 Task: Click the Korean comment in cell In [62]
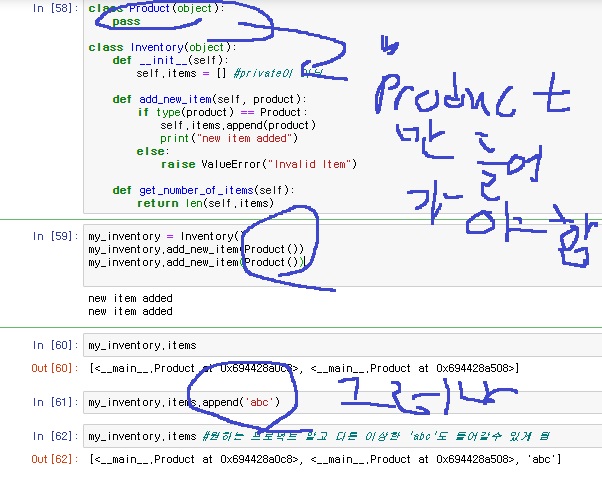[x=376, y=437]
